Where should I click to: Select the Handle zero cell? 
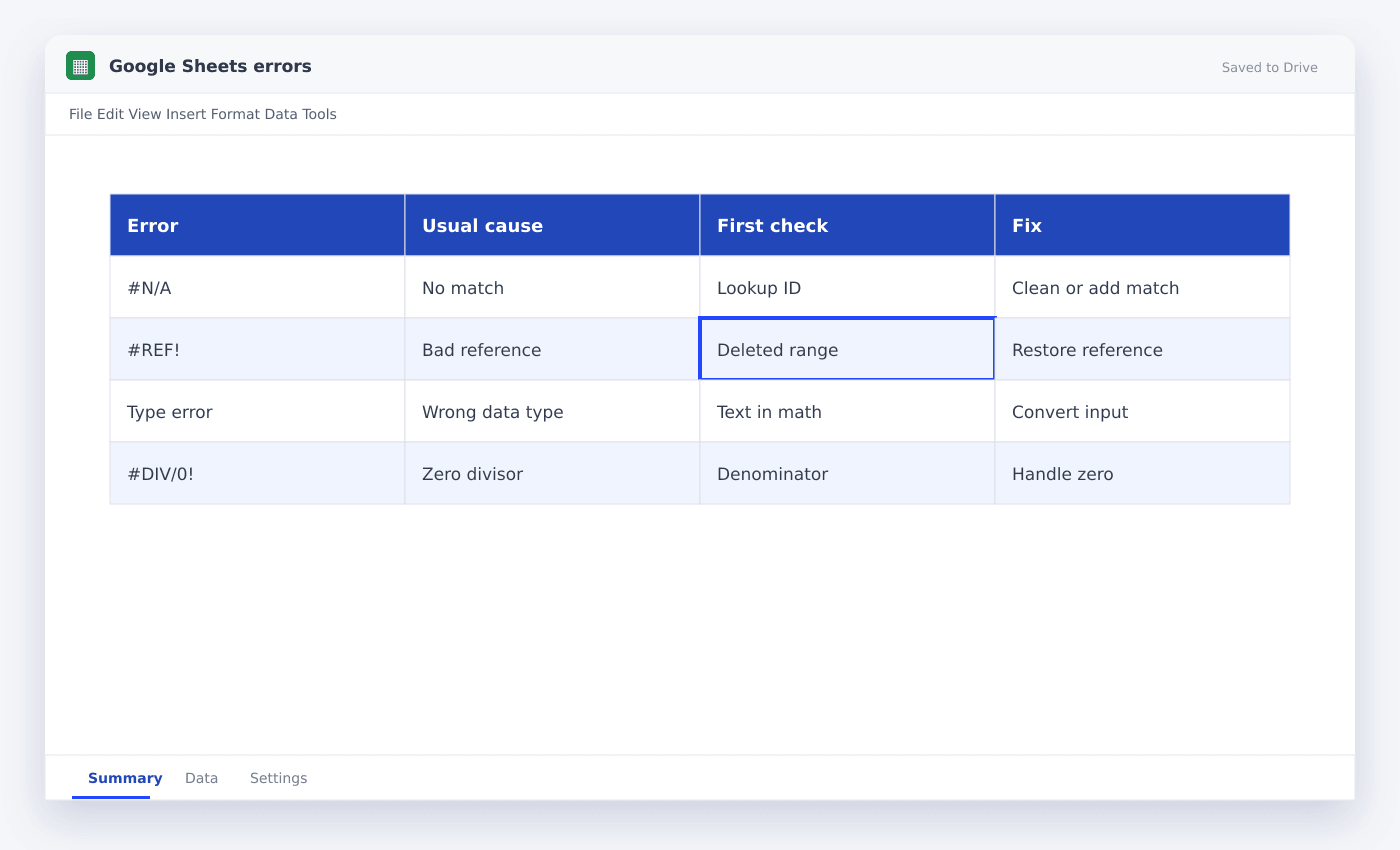point(1142,473)
